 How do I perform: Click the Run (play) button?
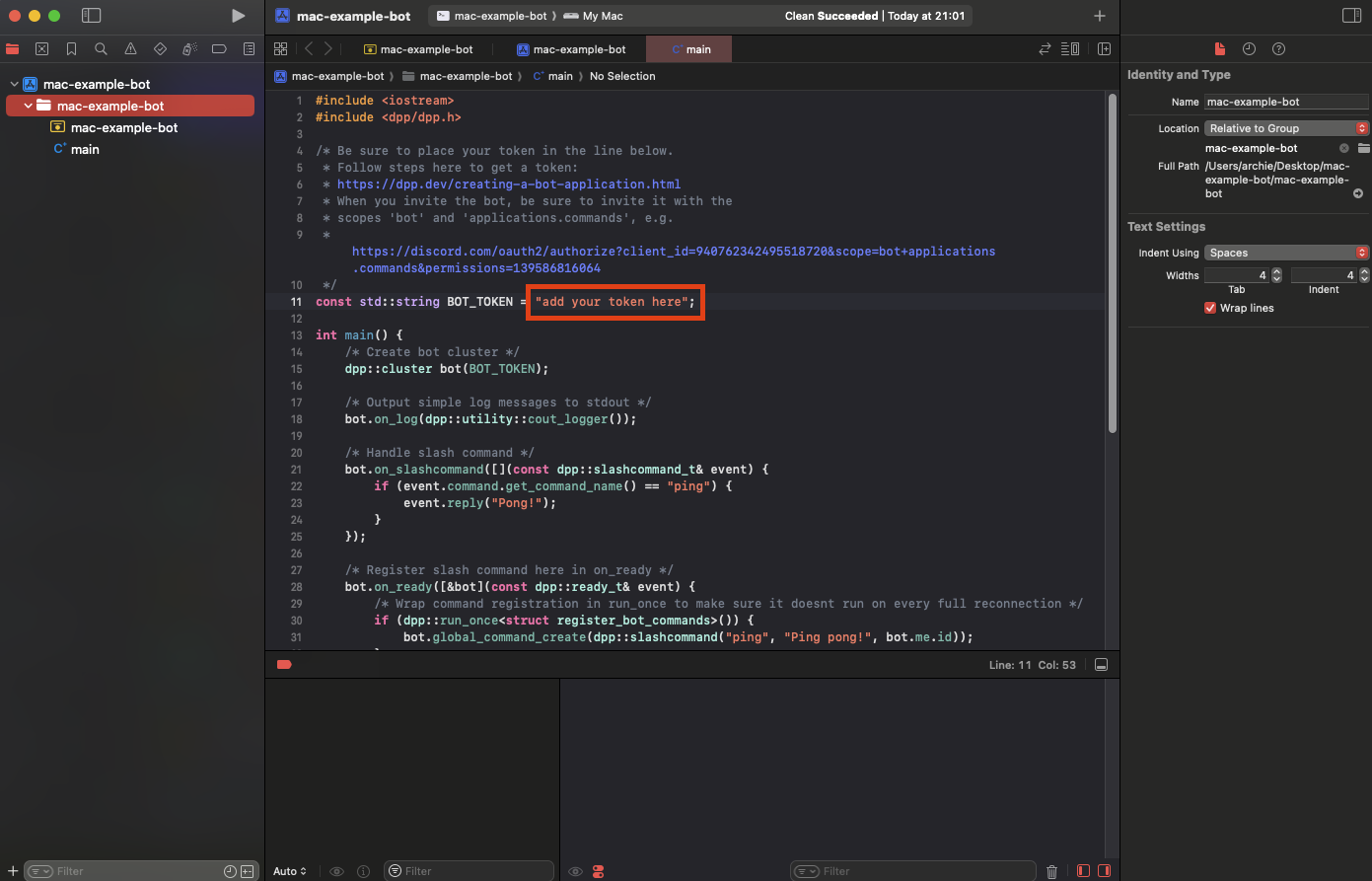point(238,16)
